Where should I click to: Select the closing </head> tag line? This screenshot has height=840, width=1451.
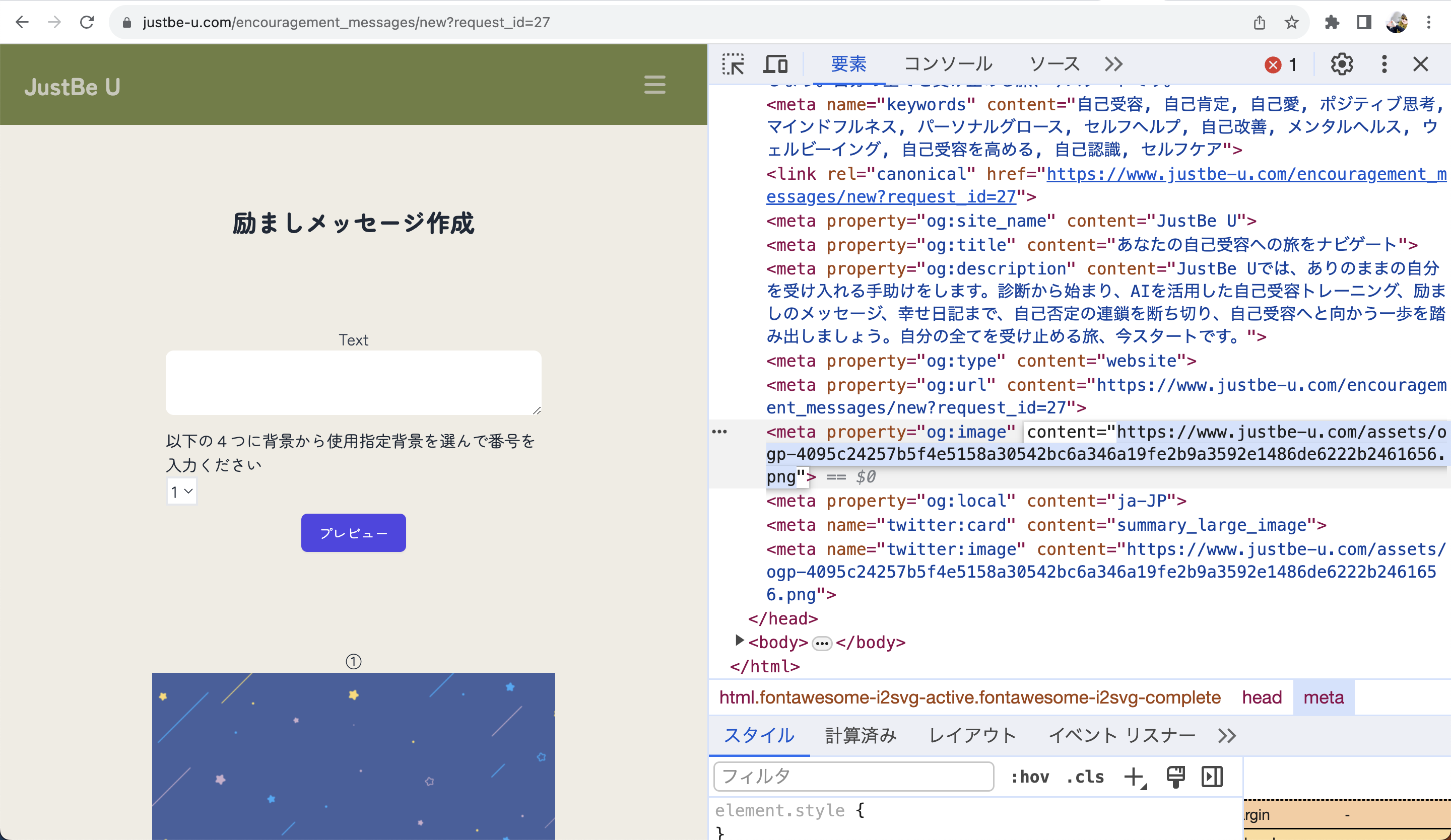(783, 618)
